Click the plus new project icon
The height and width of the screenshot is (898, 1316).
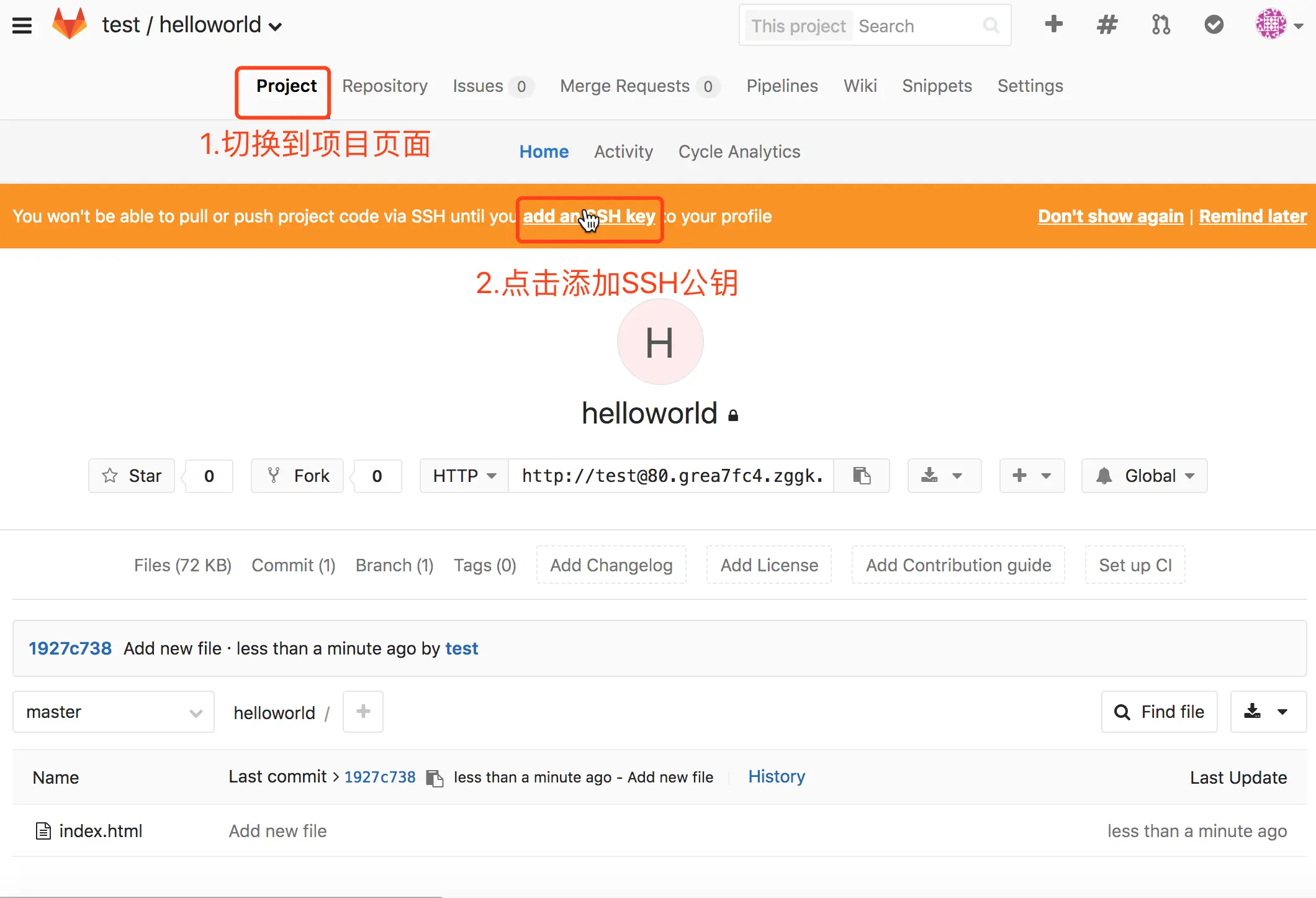tap(1053, 25)
